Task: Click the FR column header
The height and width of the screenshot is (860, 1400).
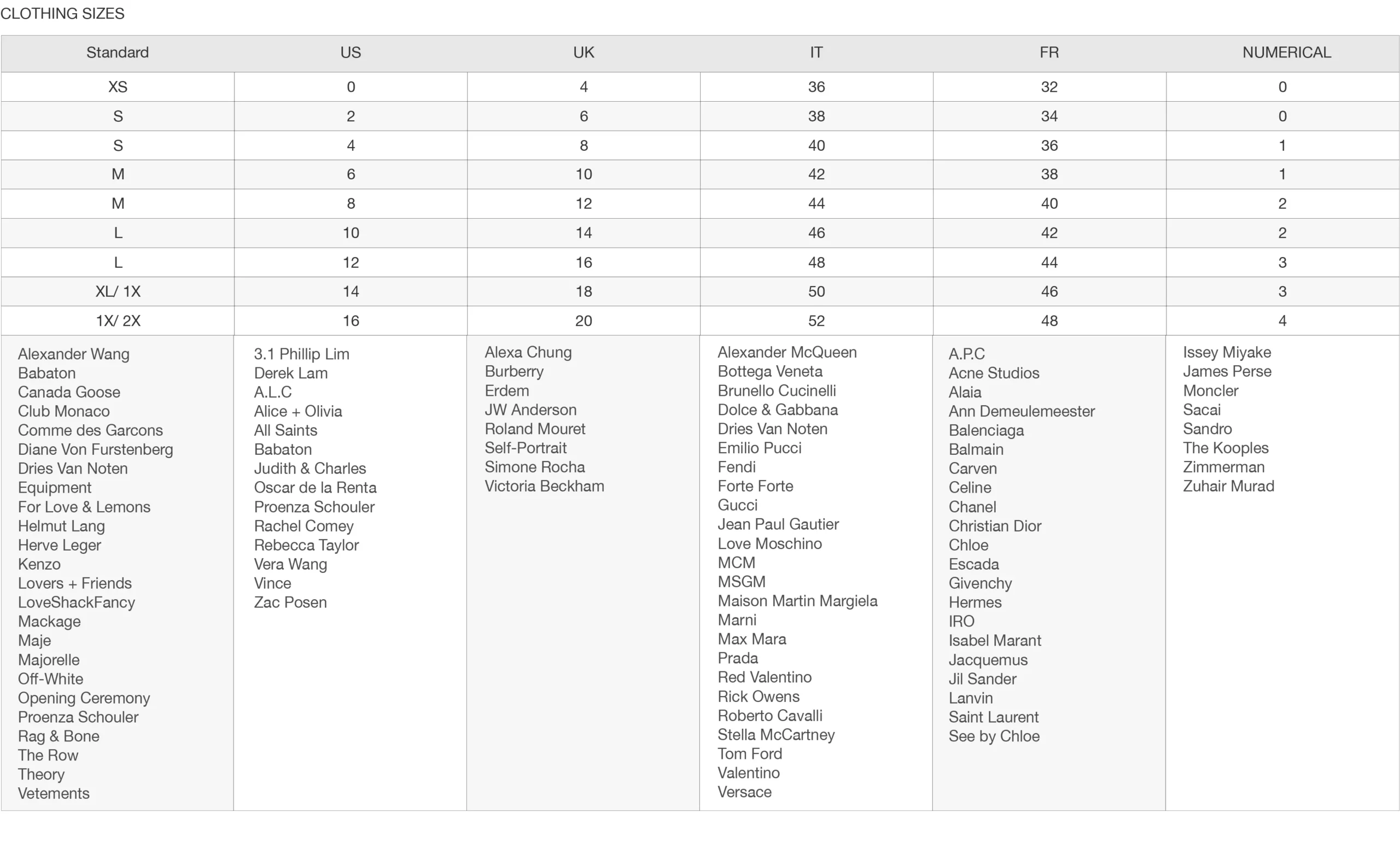Action: (x=1048, y=53)
